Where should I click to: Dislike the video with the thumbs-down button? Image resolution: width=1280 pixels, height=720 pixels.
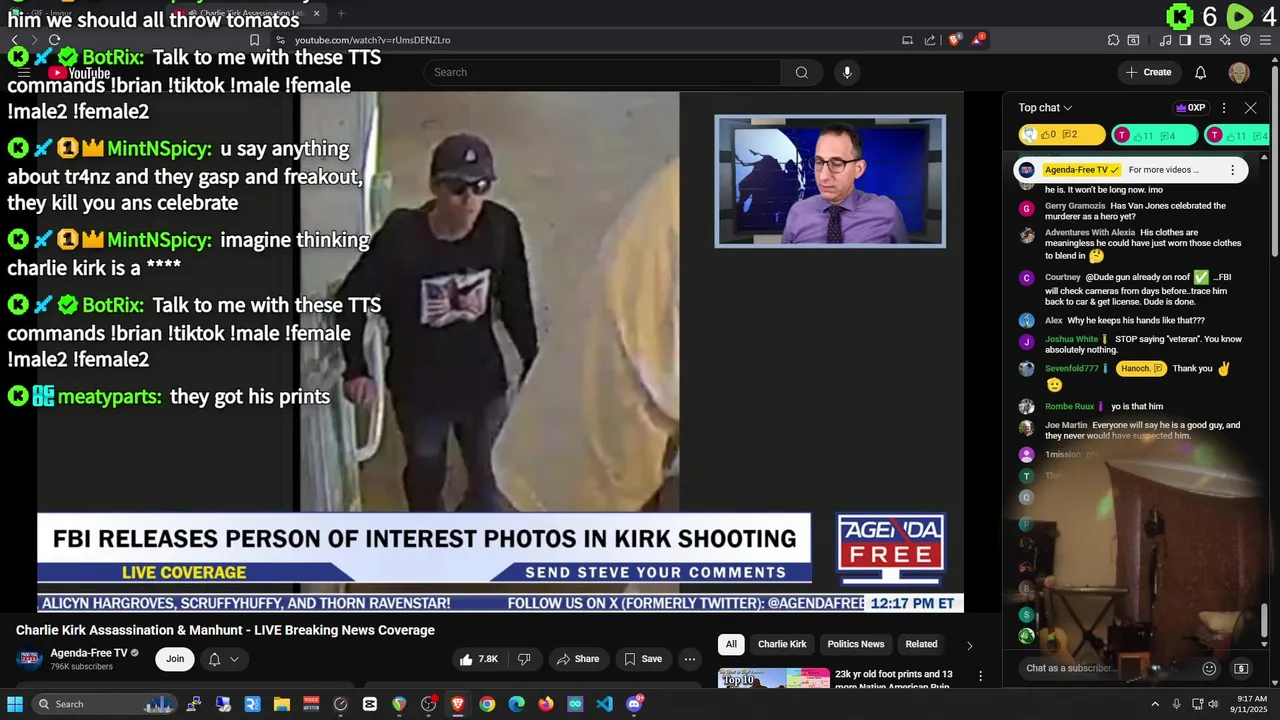tap(523, 659)
